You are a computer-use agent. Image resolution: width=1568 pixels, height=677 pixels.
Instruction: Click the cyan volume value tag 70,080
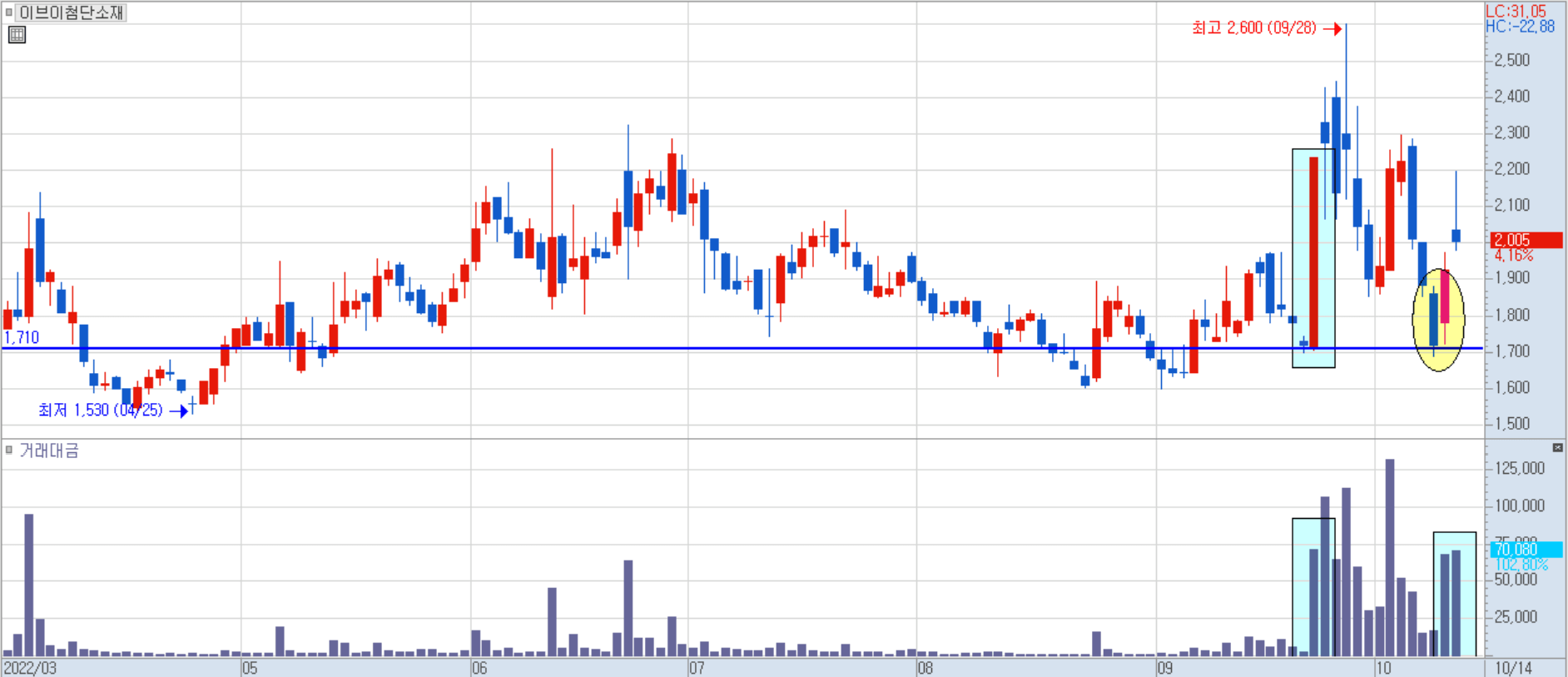(x=1526, y=550)
